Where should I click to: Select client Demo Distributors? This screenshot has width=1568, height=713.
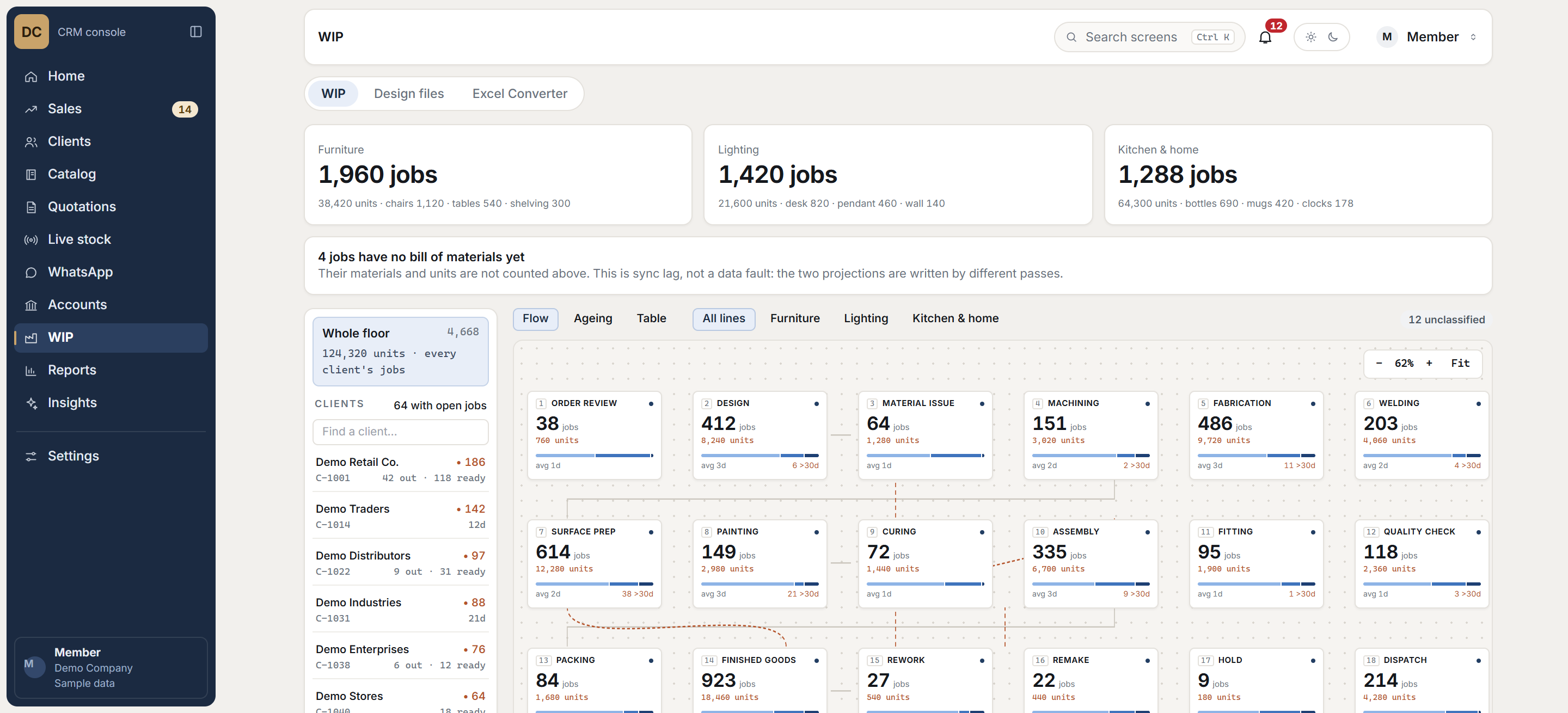coord(400,563)
